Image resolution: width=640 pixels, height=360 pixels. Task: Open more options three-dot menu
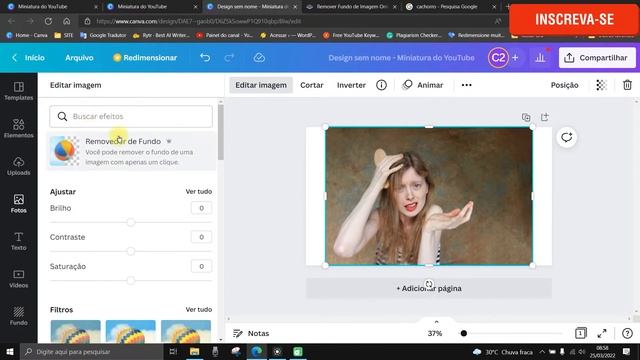pos(466,85)
